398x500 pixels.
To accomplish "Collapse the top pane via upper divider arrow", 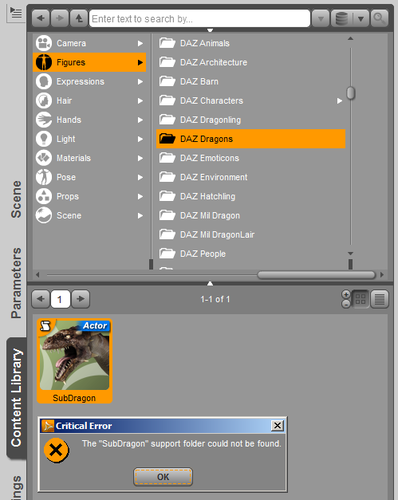I will pyautogui.click(x=210, y=30).
